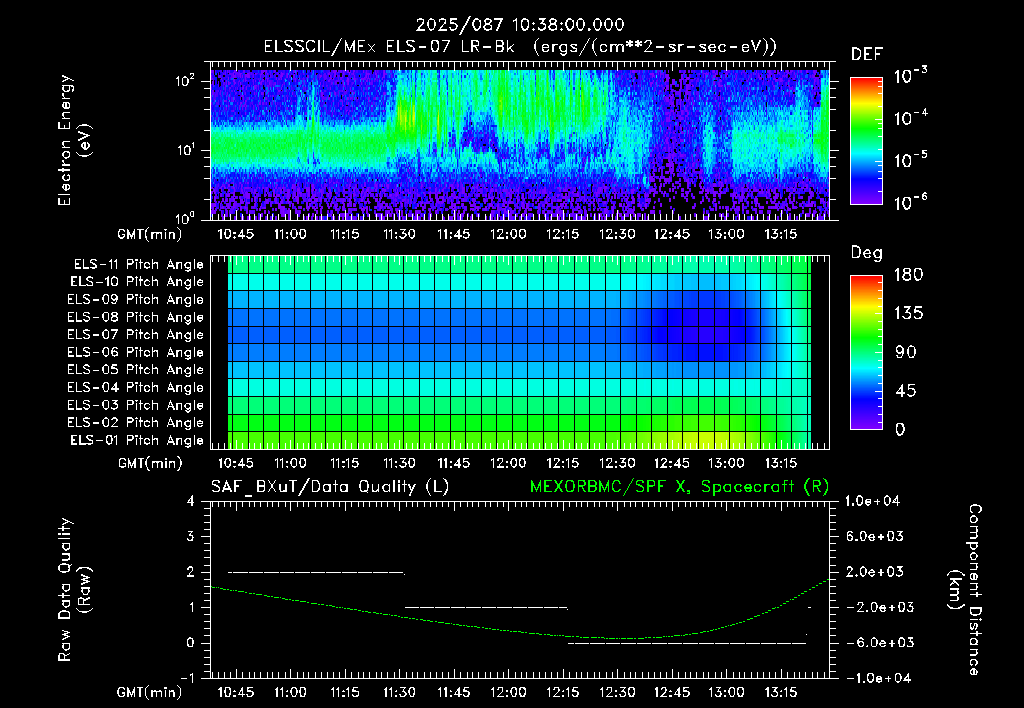This screenshot has width=1024, height=708.
Task: Select the ELS-02 Pitch Angle row label
Action: click(x=135, y=423)
